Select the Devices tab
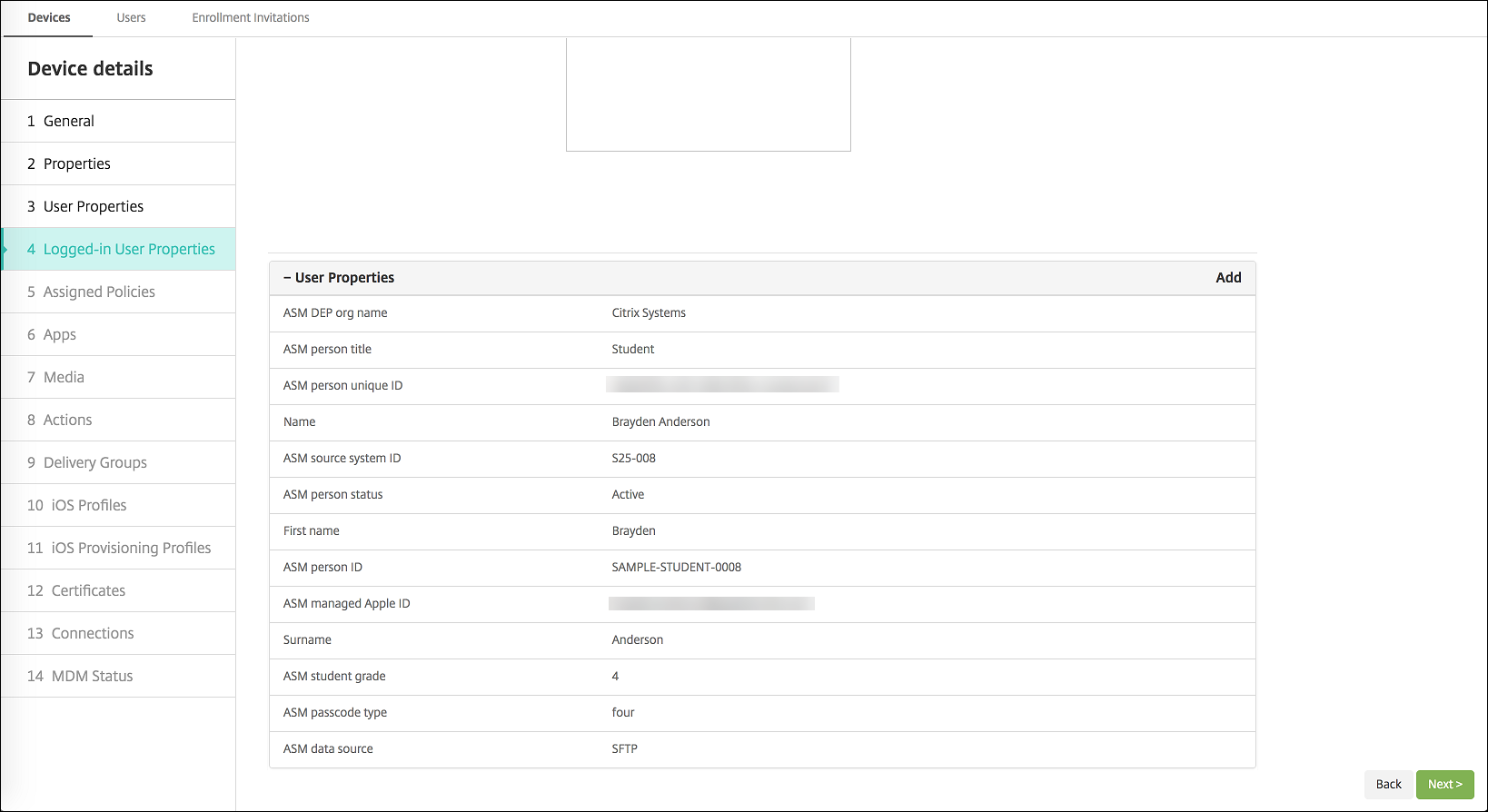The height and width of the screenshot is (812, 1488). pos(49,18)
